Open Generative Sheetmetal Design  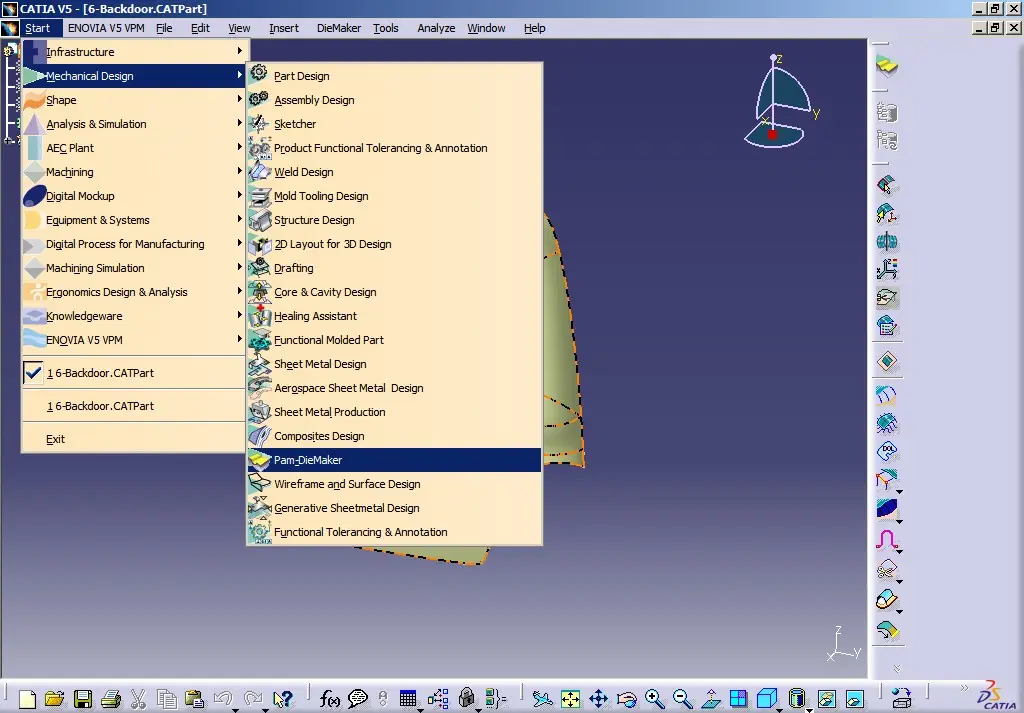(394, 508)
